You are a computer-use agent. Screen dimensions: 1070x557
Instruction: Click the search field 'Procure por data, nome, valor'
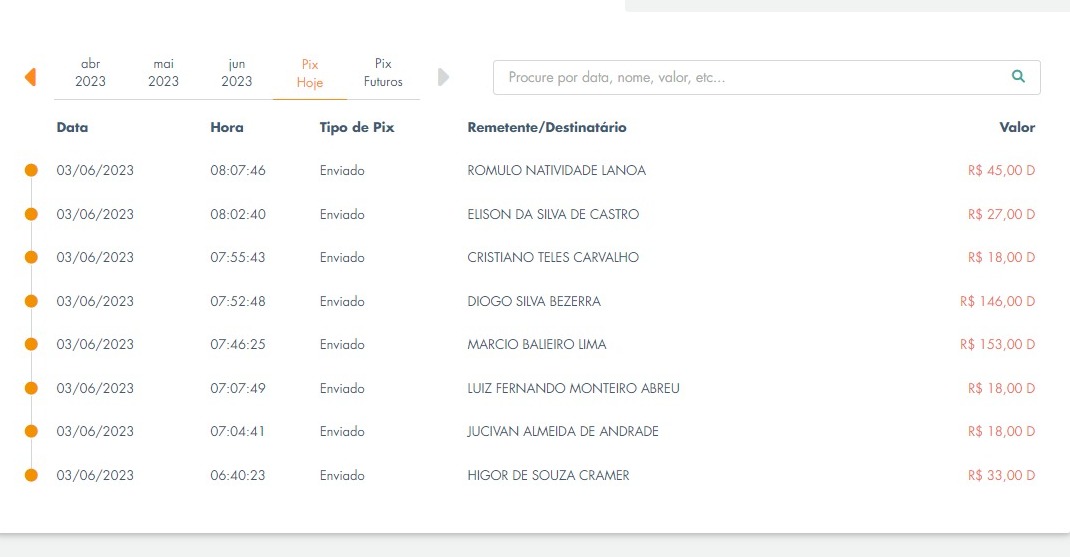(x=766, y=77)
